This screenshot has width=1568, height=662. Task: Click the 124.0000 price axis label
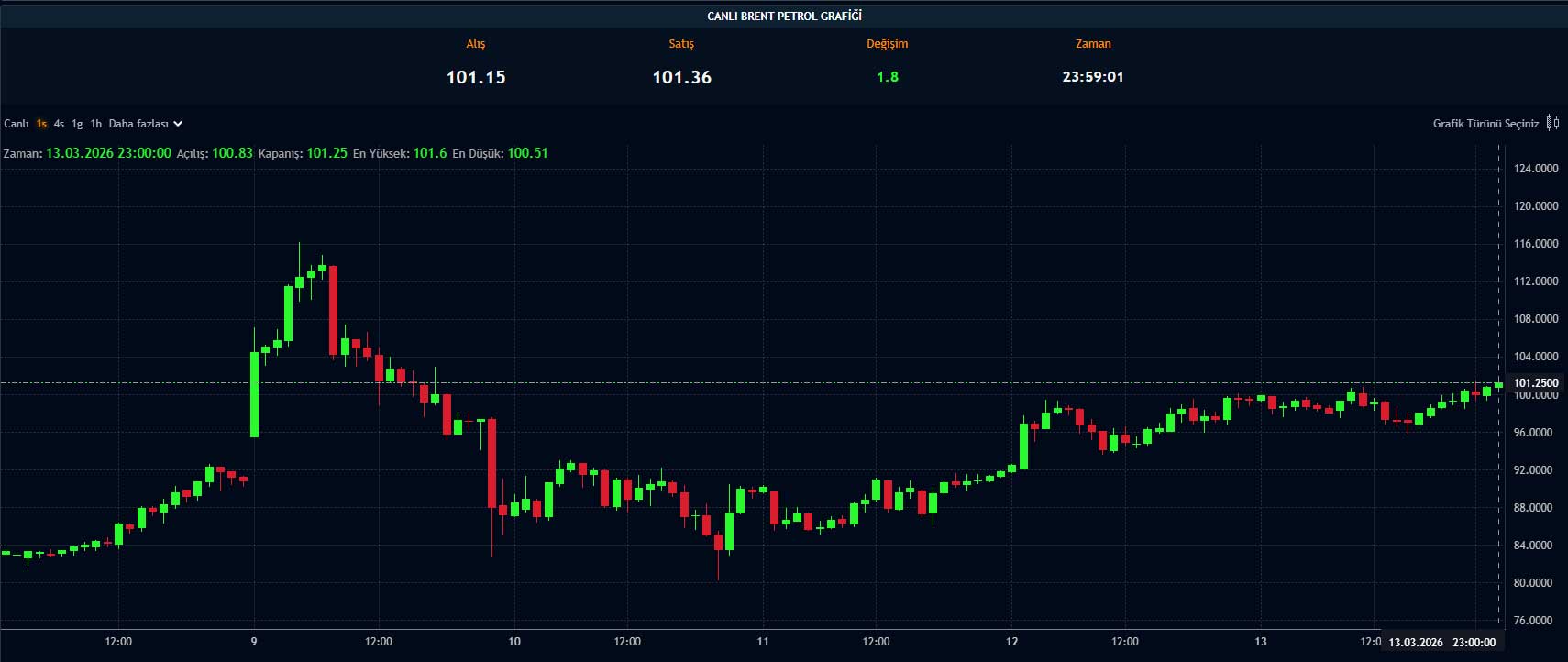(1535, 169)
